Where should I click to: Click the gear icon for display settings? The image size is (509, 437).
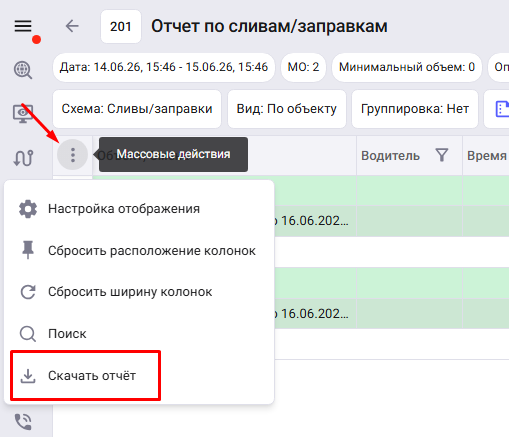click(28, 209)
